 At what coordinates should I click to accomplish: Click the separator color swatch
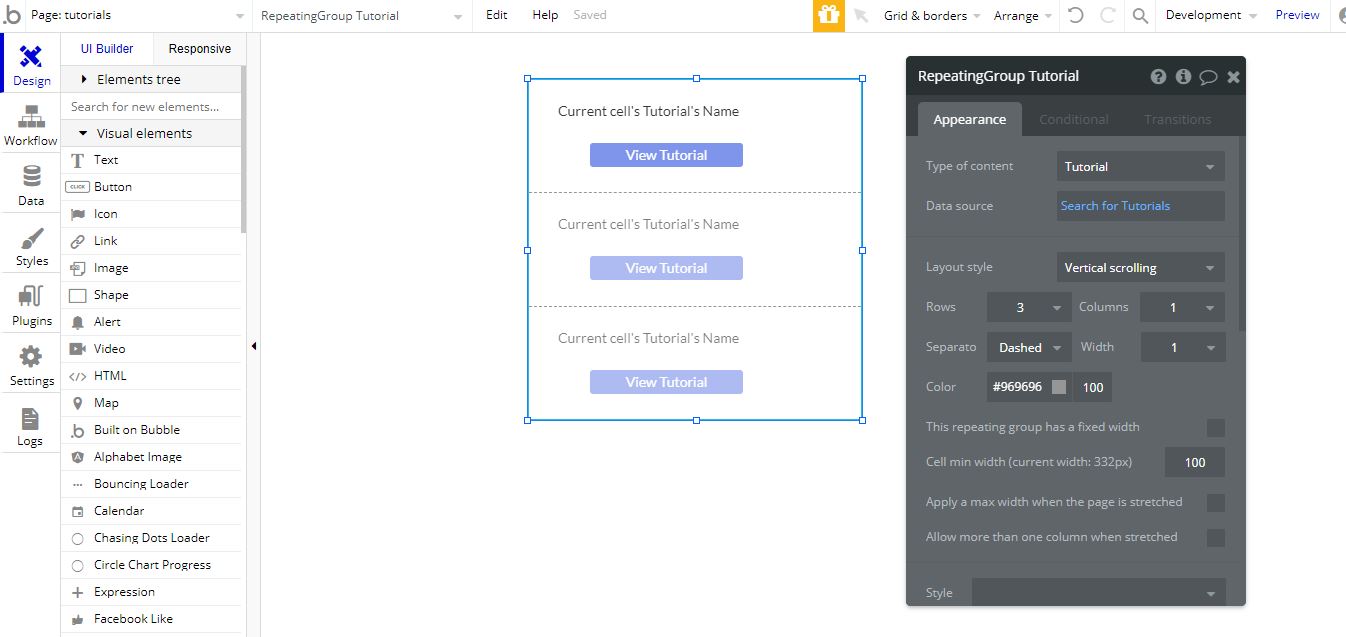[1059, 387]
